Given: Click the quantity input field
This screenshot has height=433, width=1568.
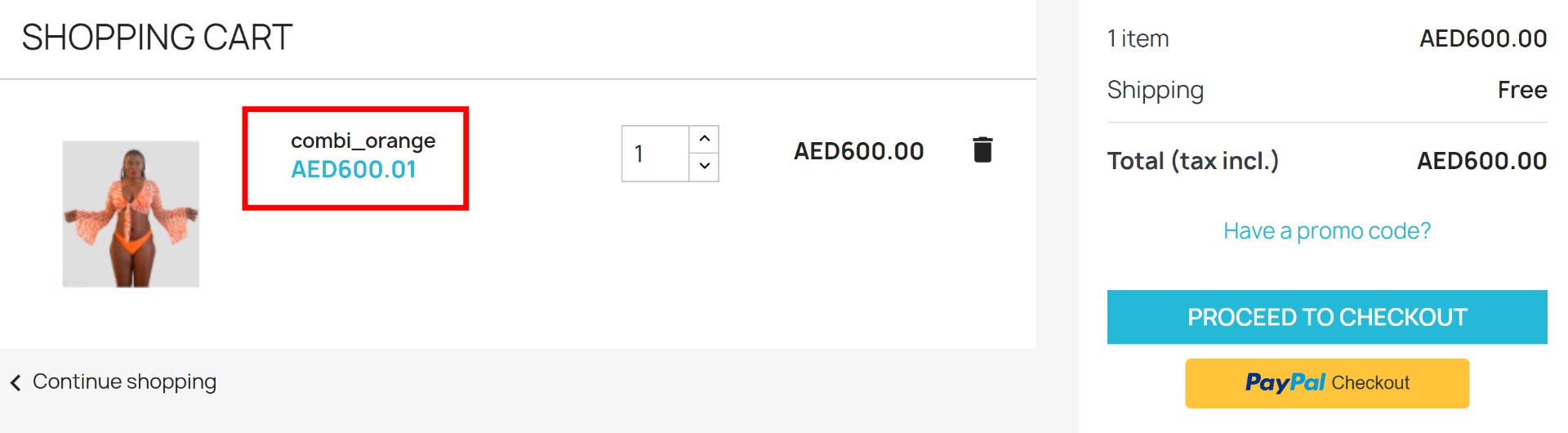Looking at the screenshot, I should [656, 154].
